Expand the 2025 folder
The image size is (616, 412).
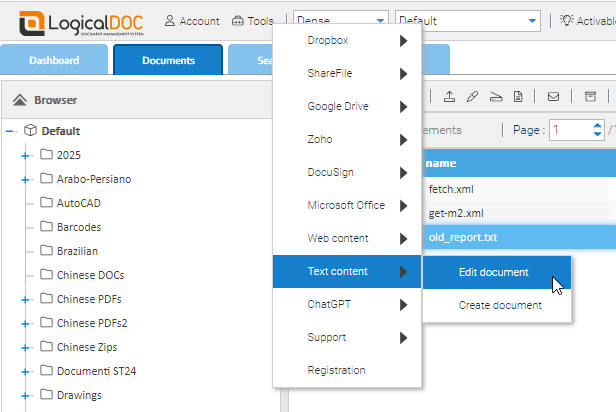click(x=25, y=156)
